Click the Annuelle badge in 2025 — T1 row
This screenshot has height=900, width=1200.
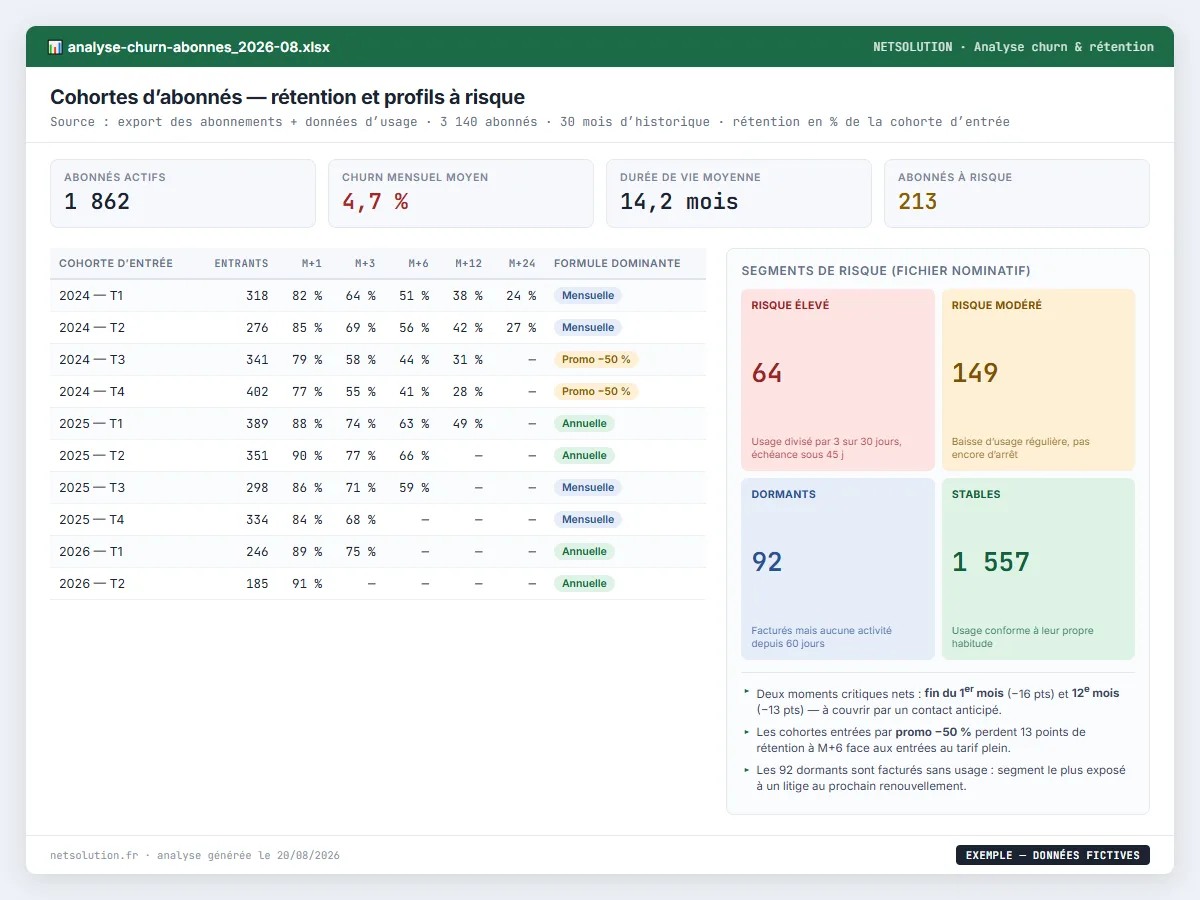584,424
